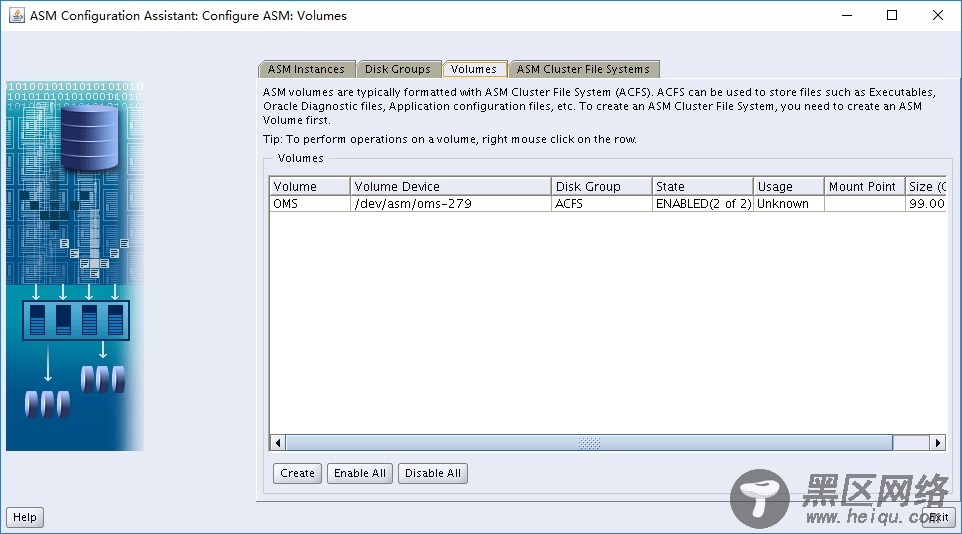This screenshot has width=962, height=534.
Task: Click the ACFS disk group cell
Action: [602, 204]
